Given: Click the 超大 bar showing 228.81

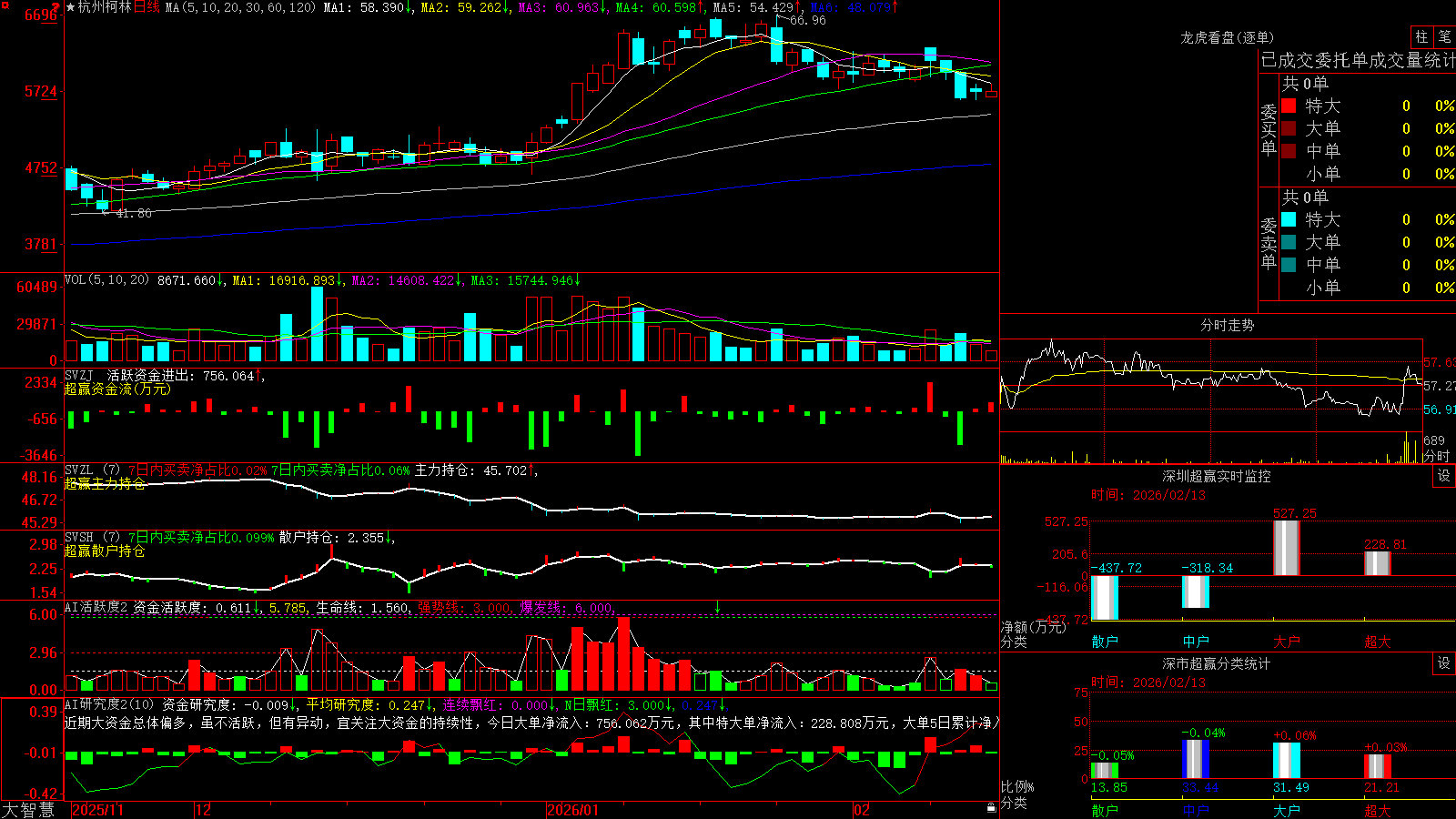Looking at the screenshot, I should click(x=1378, y=563).
